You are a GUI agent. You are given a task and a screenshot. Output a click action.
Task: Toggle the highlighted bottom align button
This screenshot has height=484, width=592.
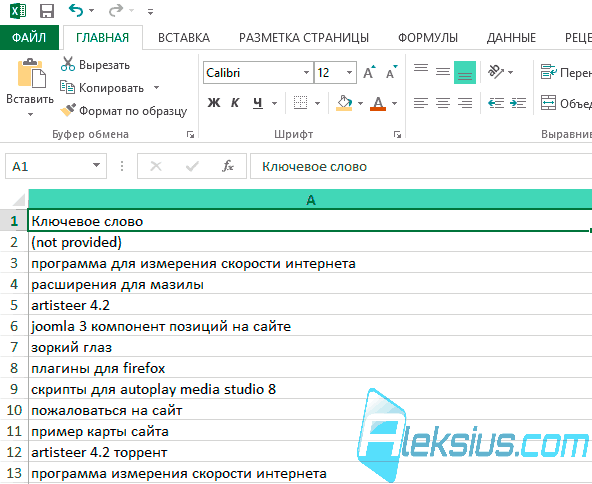(465, 72)
